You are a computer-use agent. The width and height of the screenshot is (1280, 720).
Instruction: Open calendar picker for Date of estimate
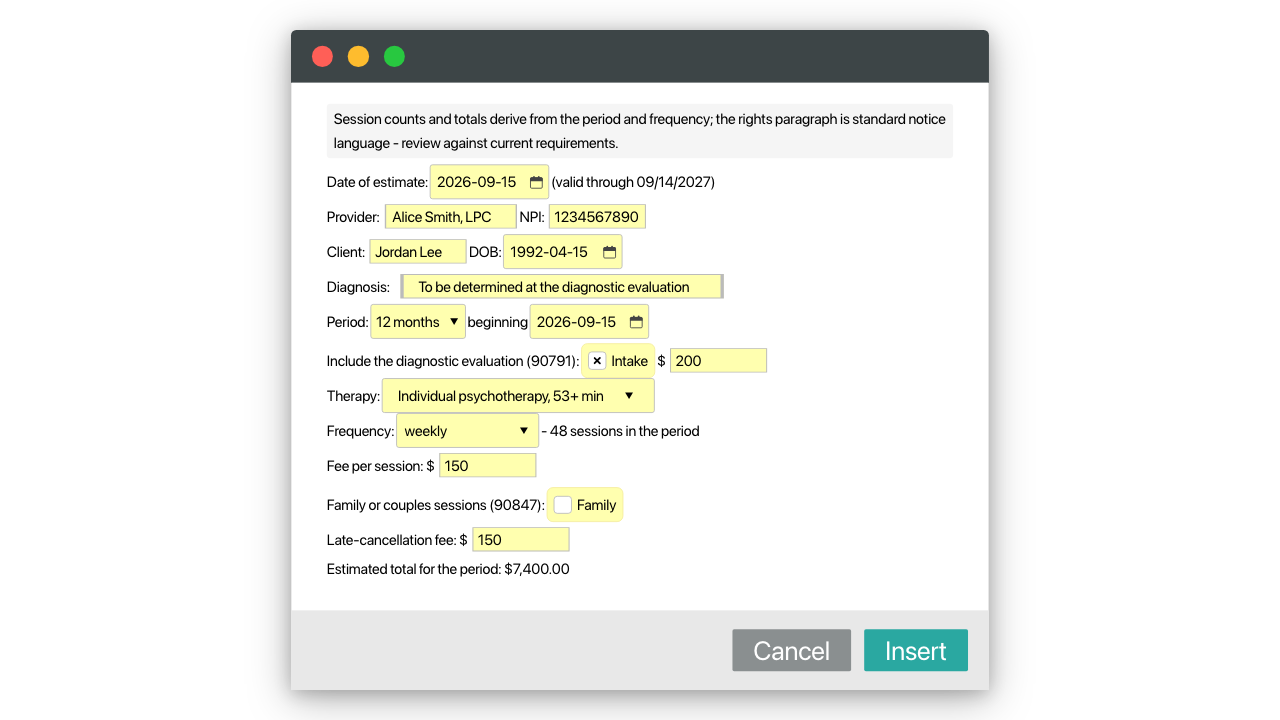(x=536, y=182)
